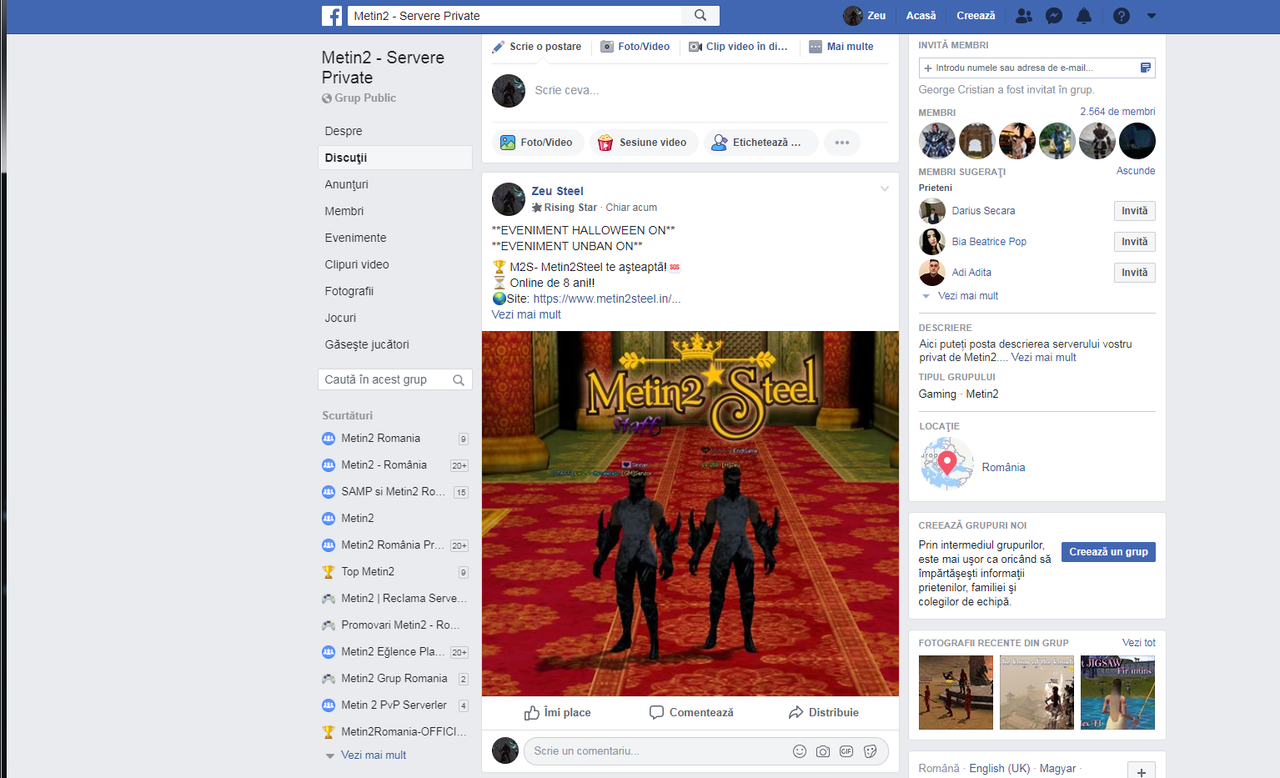Click 'Ascunde' to hide suggested members
The image size is (1280, 778).
pos(1136,171)
